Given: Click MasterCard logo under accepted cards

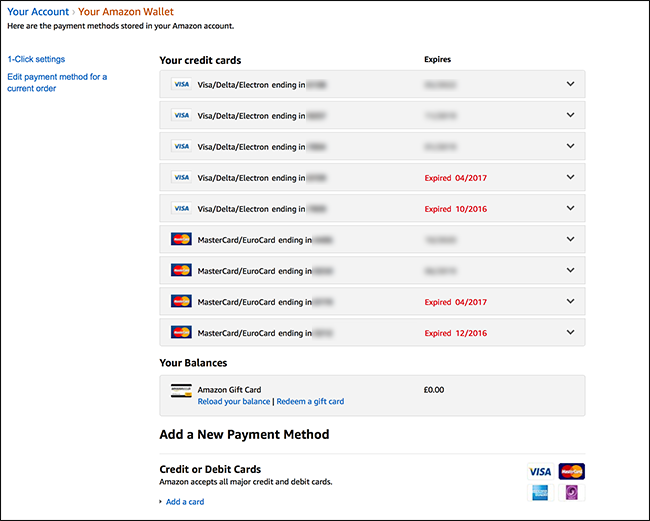Looking at the screenshot, I should tap(572, 471).
